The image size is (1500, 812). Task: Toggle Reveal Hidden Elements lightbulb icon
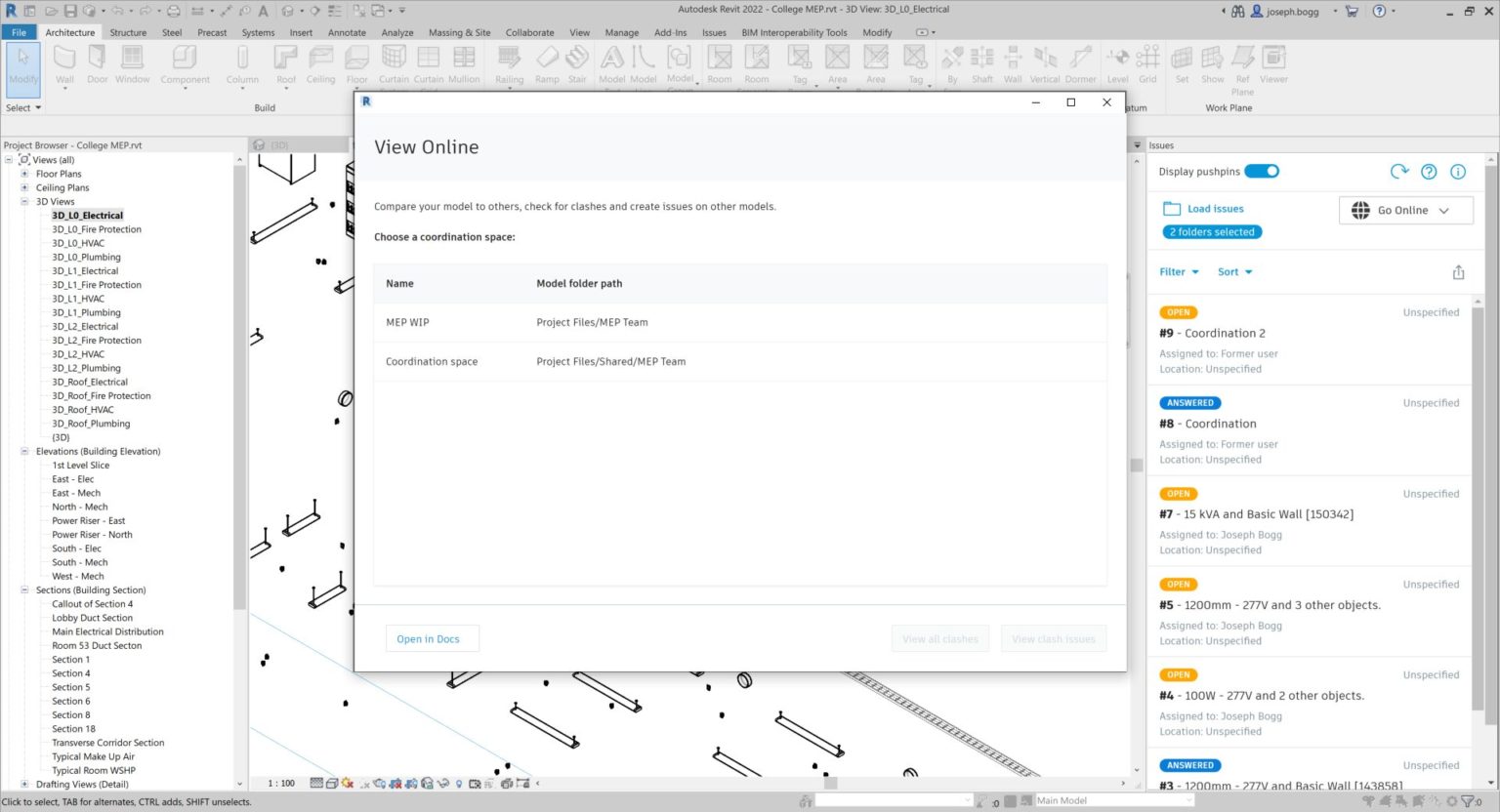point(458,782)
